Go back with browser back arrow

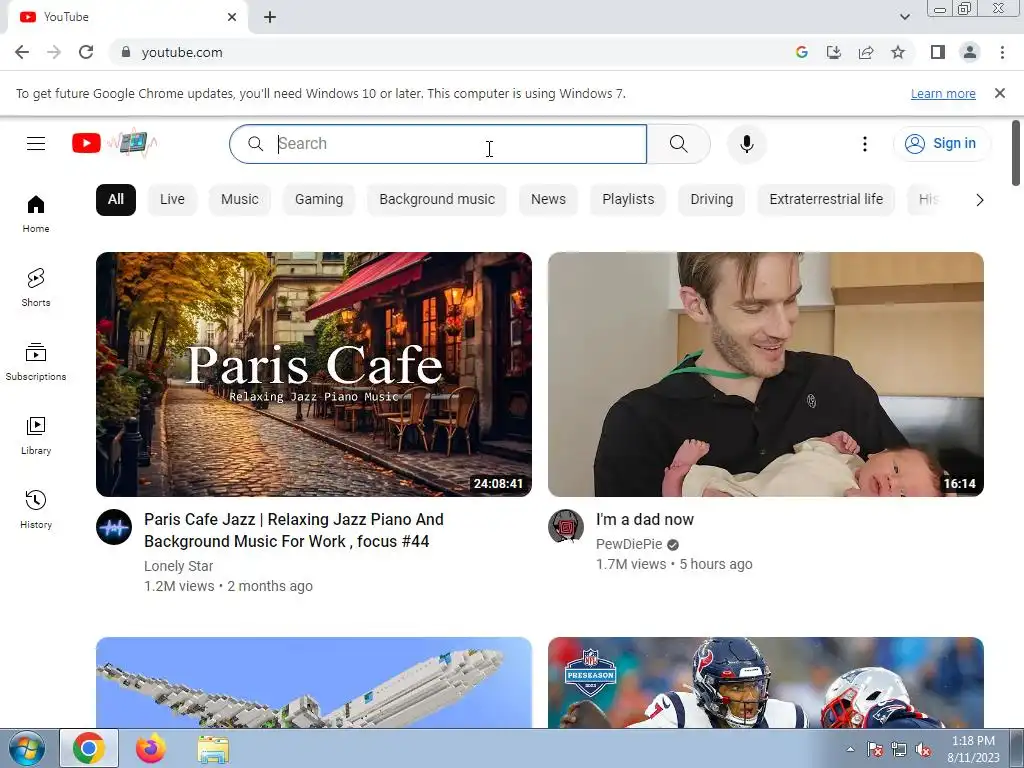(22, 52)
